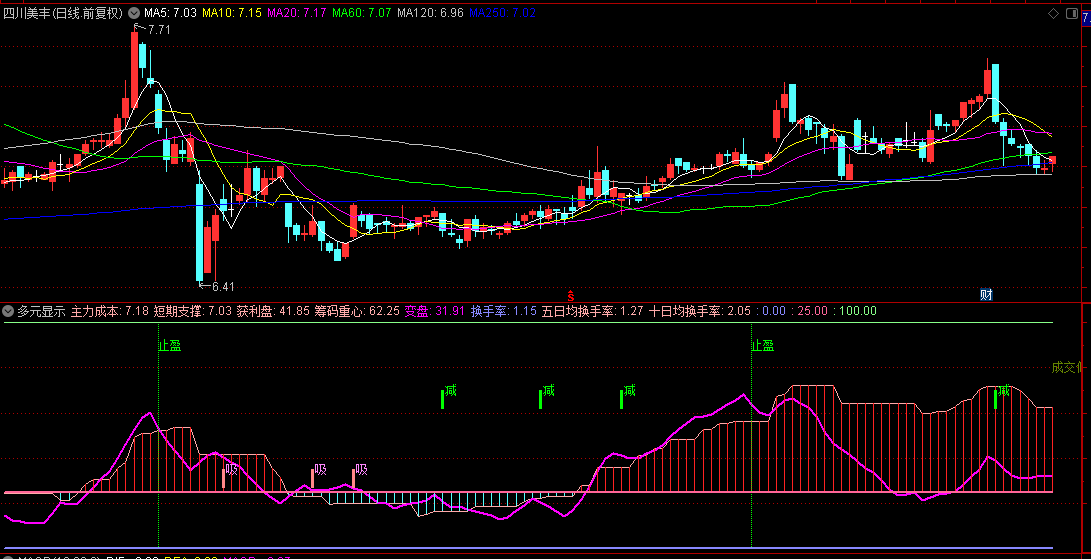Viewport: 1091px width, 559px height.
Task: Click the 6.41 low price marker
Action: click(217, 286)
